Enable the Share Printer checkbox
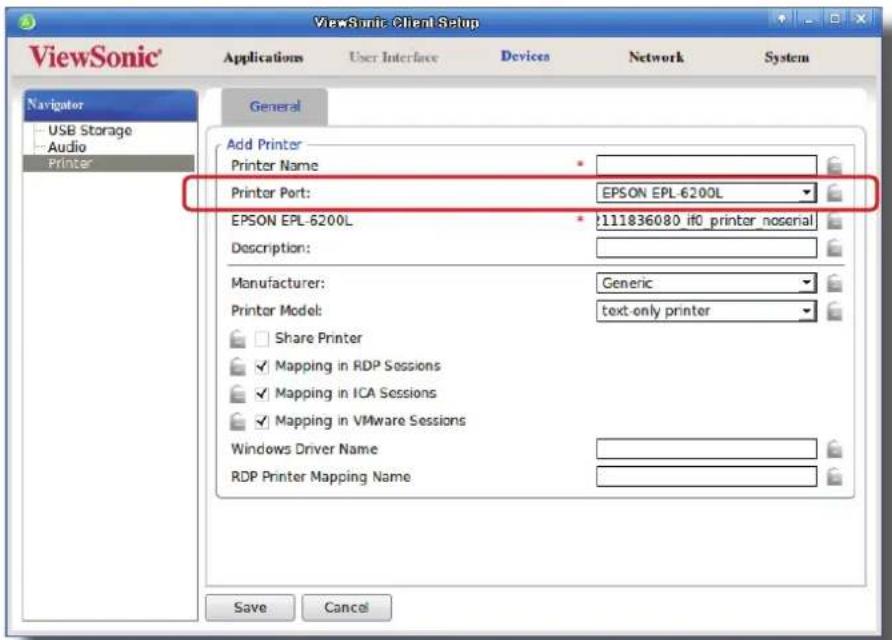 (x=262, y=338)
